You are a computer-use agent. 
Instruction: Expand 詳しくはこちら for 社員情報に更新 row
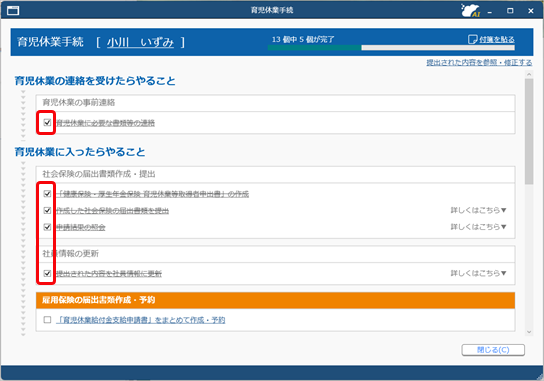tap(478, 273)
